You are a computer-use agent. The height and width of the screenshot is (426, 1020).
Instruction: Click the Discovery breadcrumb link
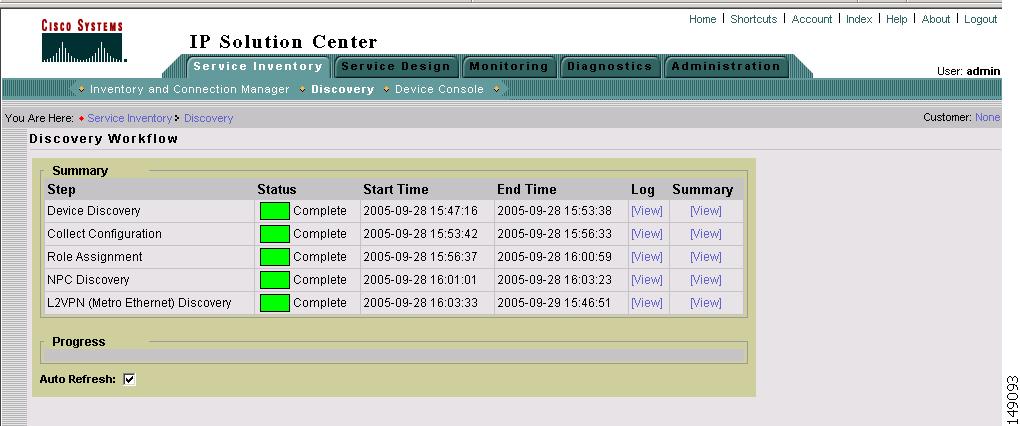[x=208, y=118]
